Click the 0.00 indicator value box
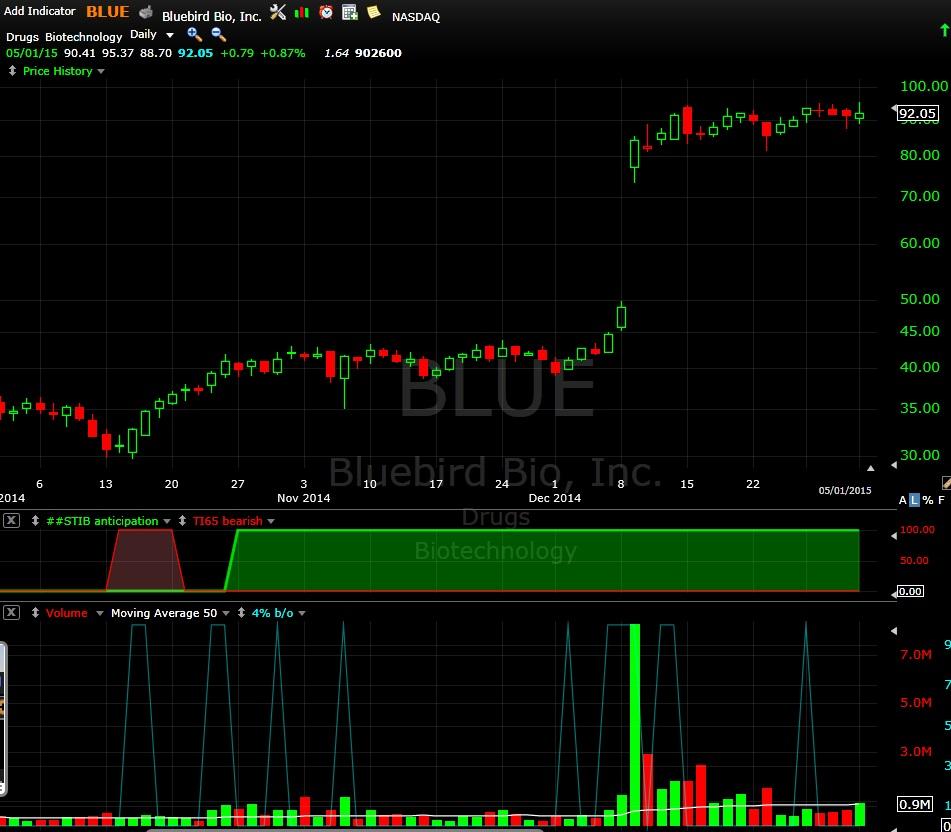The image size is (951, 832). point(910,591)
